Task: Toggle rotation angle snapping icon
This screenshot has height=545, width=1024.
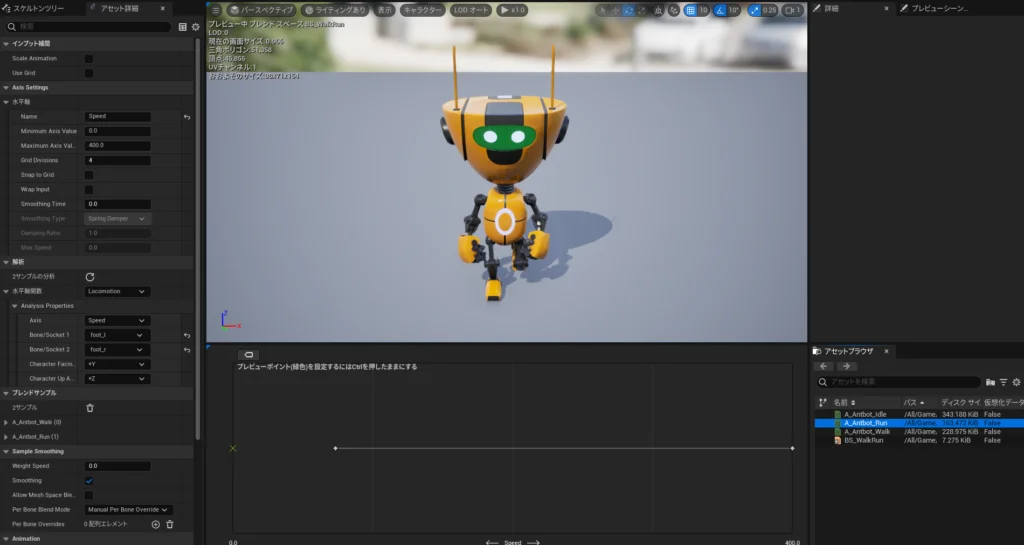Action: pos(719,10)
